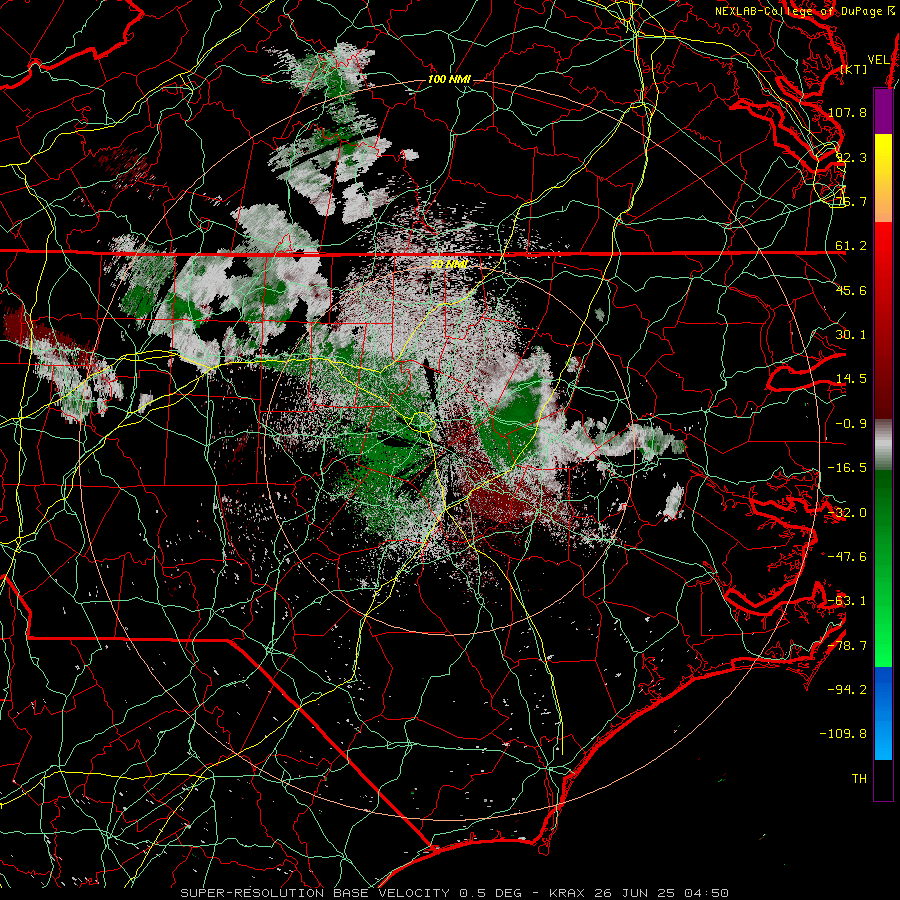Pick the black TH segment of the color bar
The image size is (900, 900).
point(883,779)
